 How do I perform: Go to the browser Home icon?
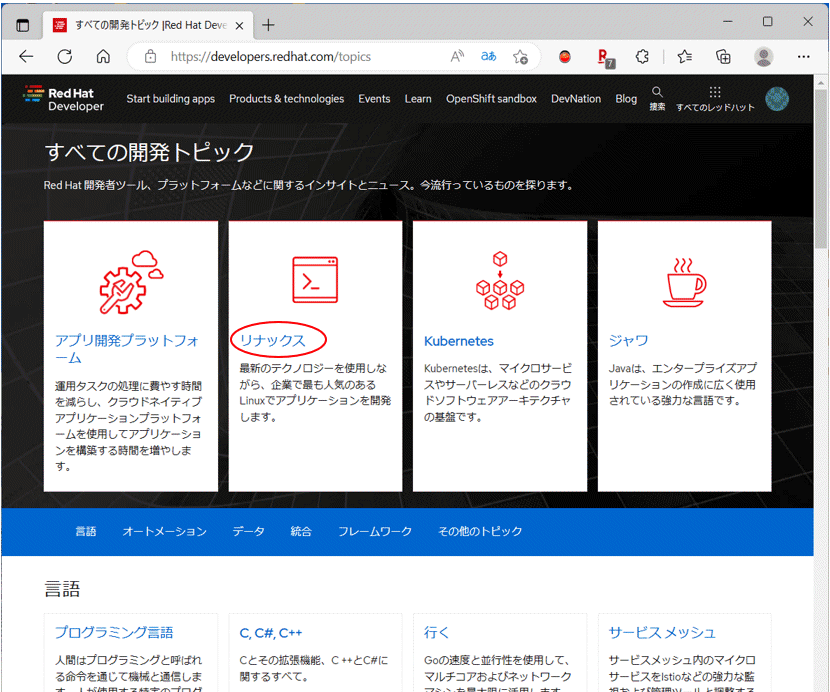pos(103,56)
